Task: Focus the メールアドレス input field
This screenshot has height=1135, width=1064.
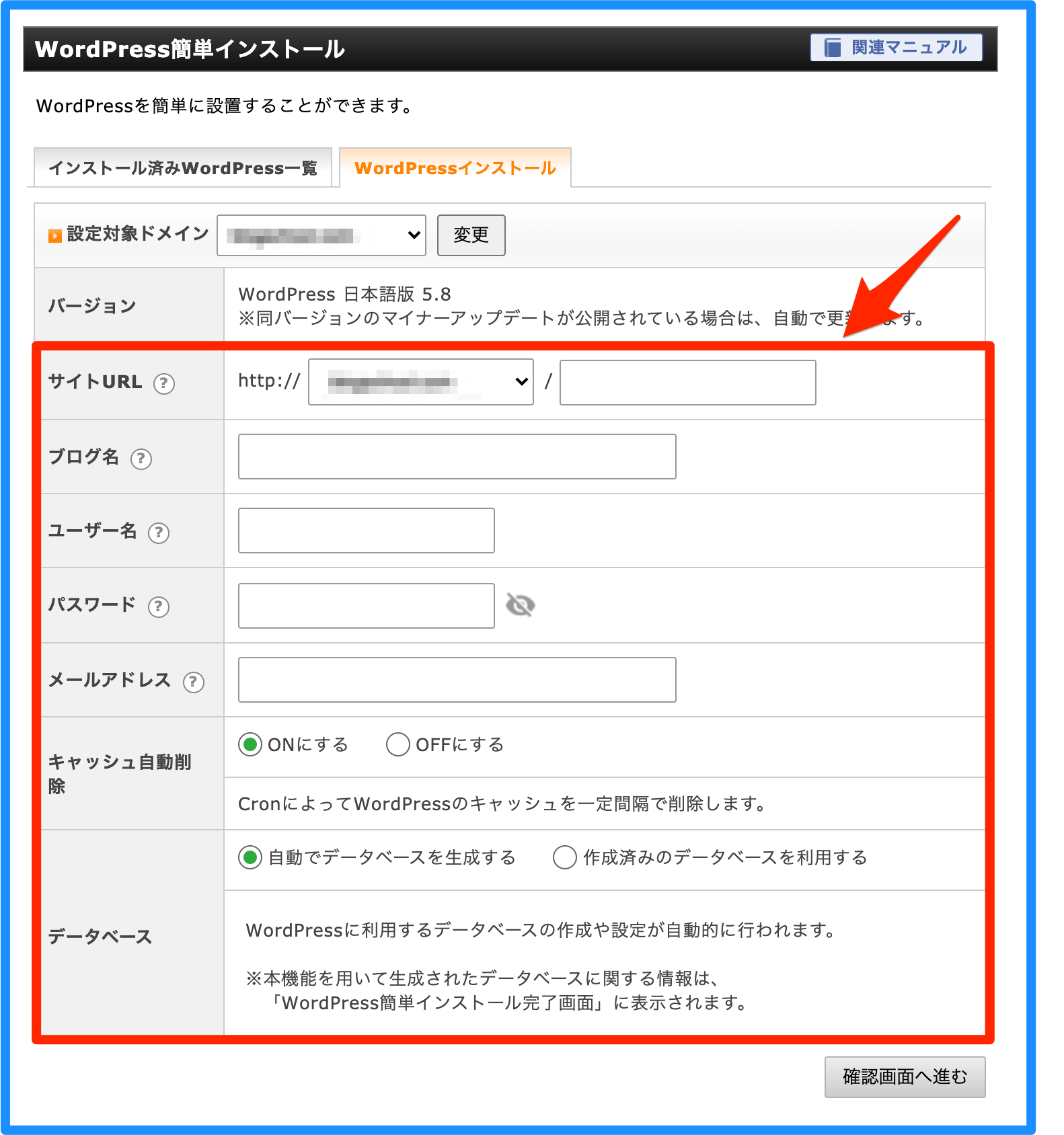Action: [x=457, y=680]
